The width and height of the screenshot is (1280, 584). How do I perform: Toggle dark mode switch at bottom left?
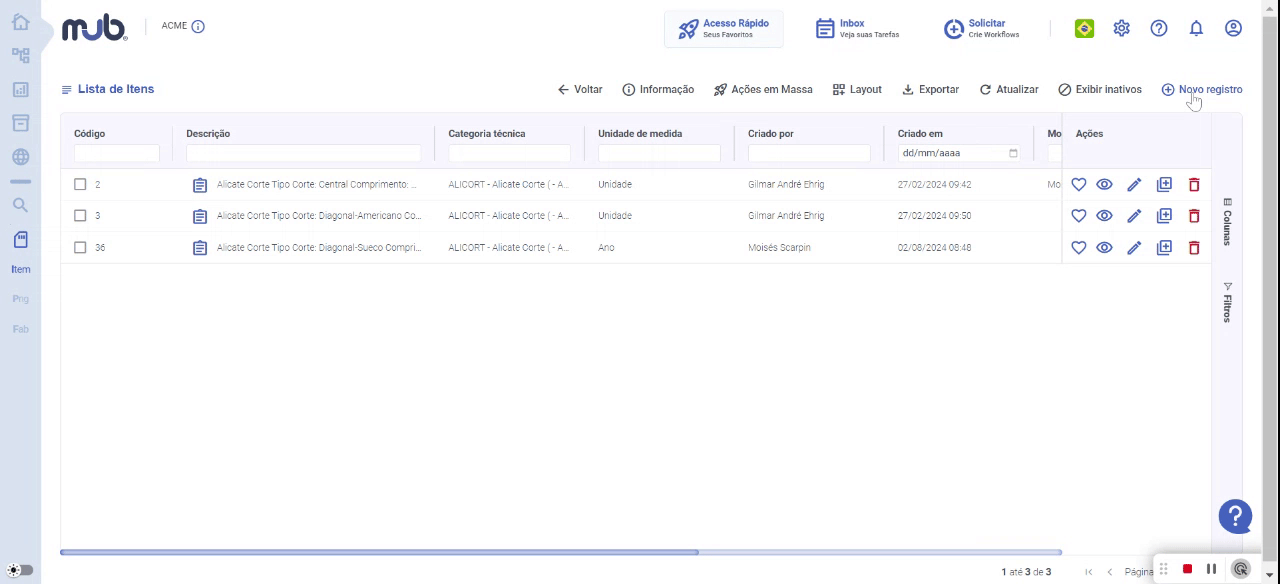[20, 570]
